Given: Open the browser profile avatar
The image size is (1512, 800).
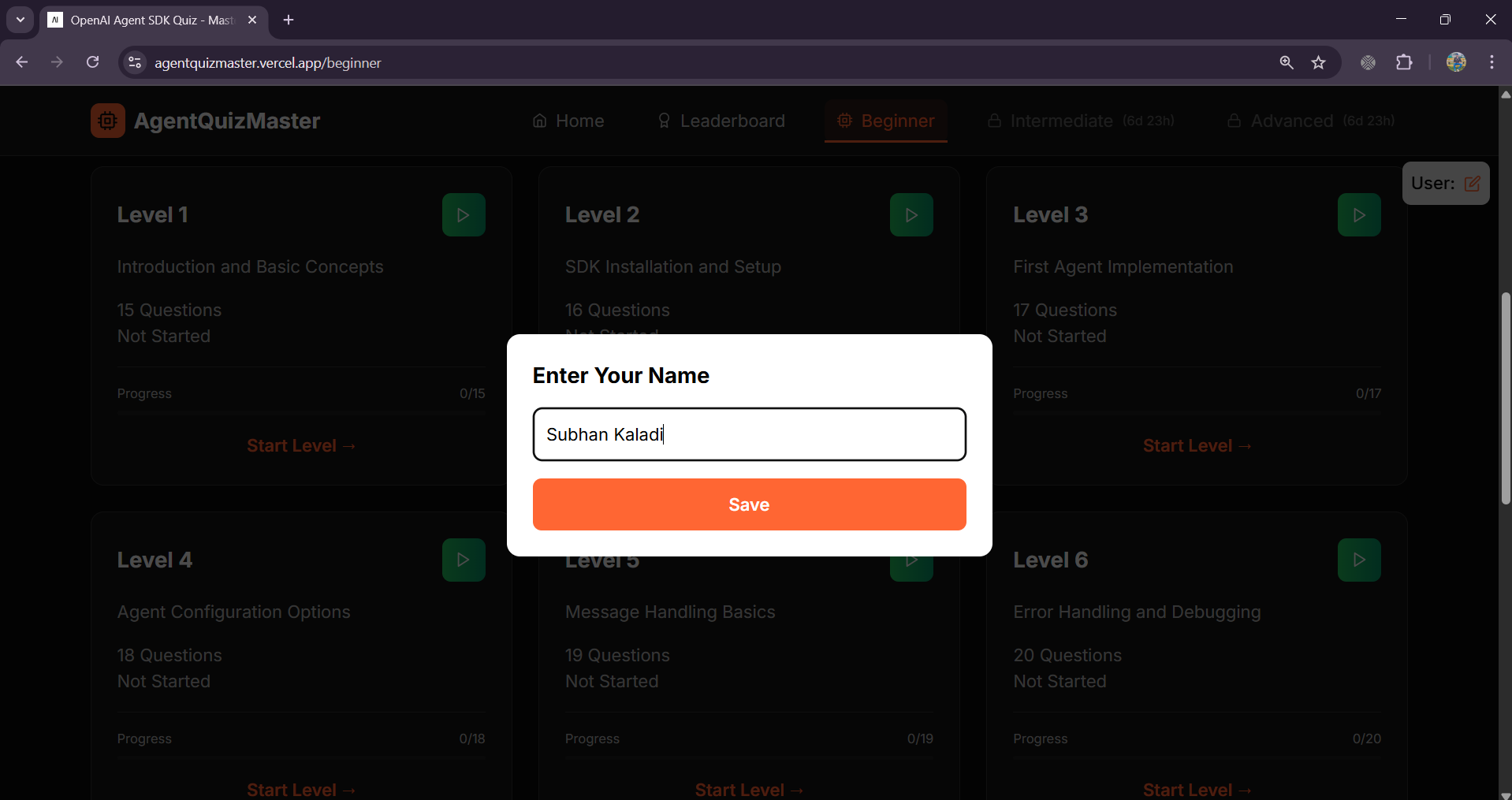Looking at the screenshot, I should point(1456,62).
